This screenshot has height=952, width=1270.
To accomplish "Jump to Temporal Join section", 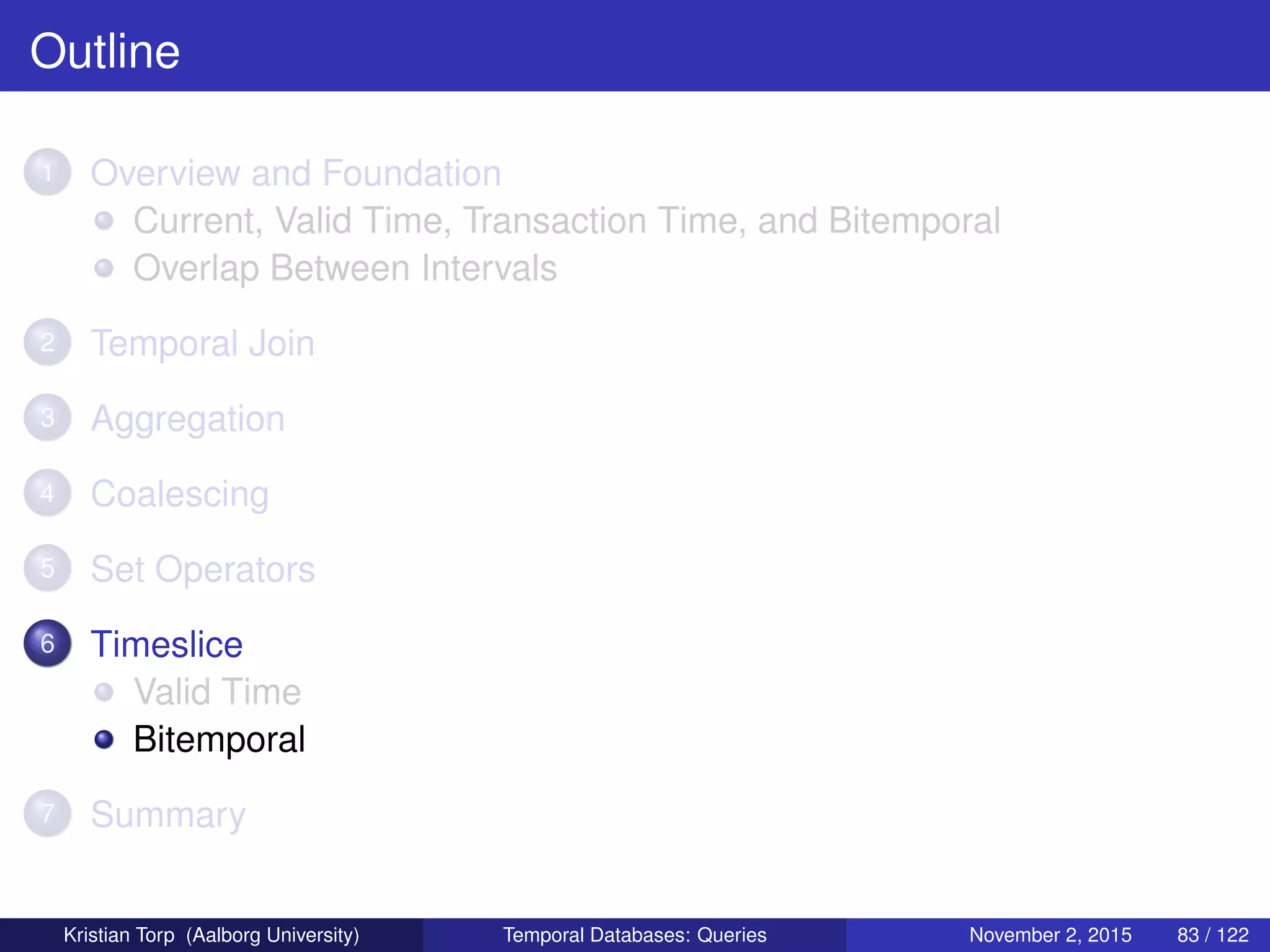I will click(203, 343).
